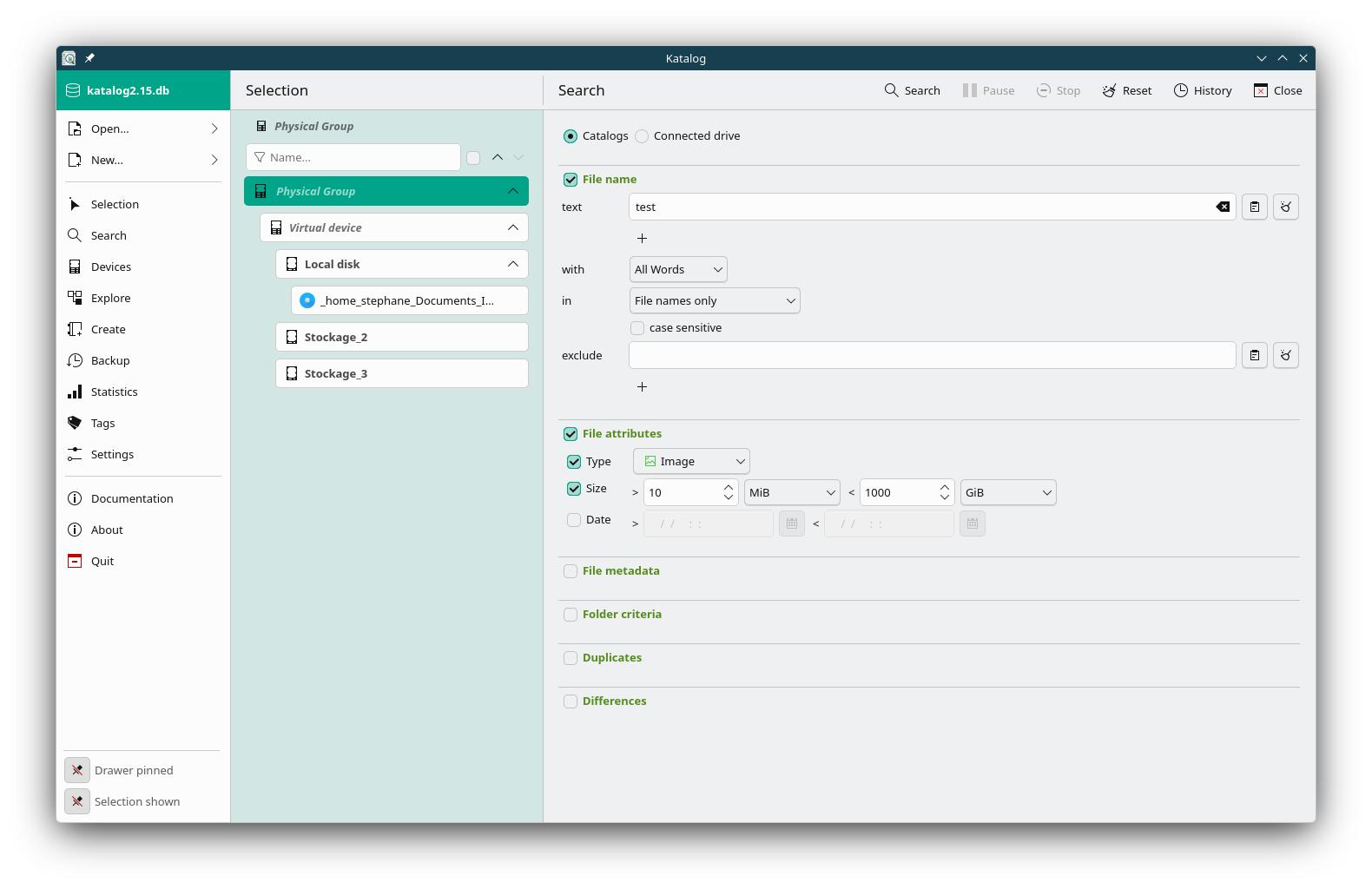Enable the Date attribute checkbox

click(x=574, y=520)
